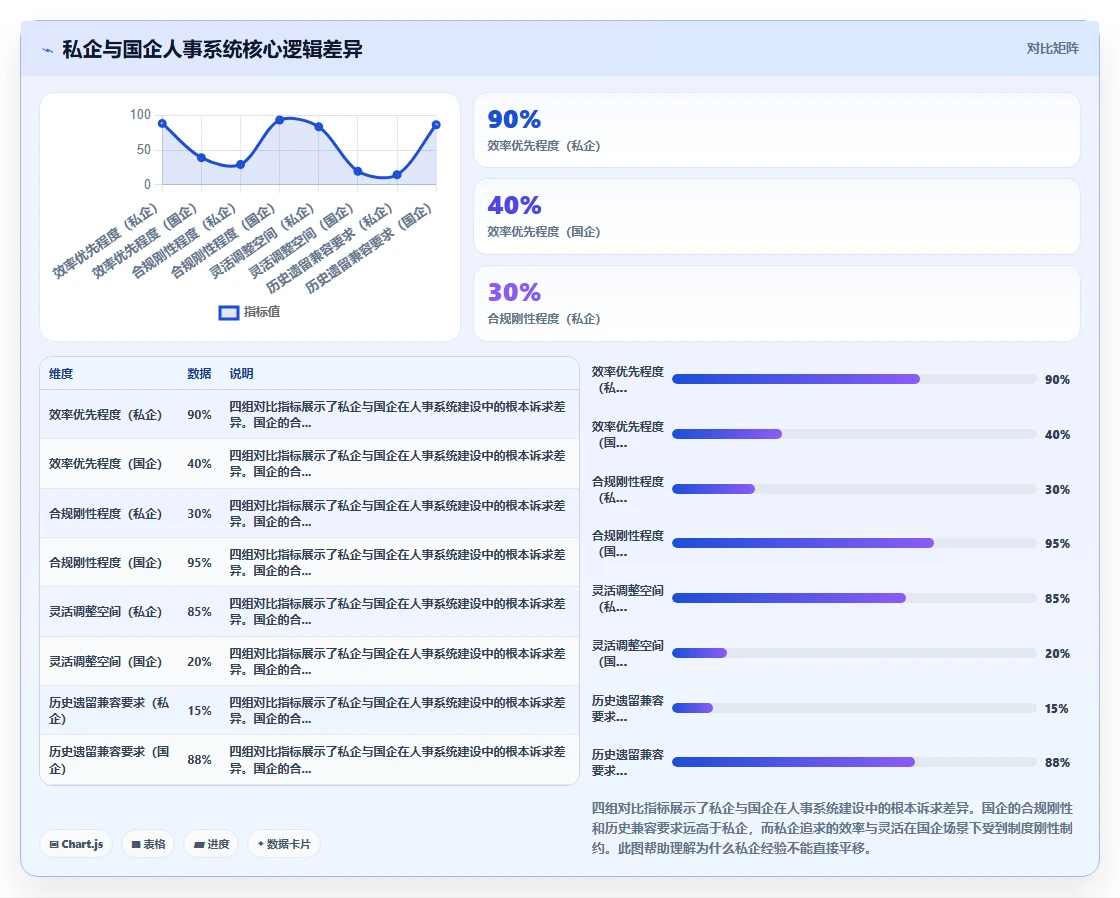Click the 88% progress bar
The image size is (1120, 898).
point(854,763)
